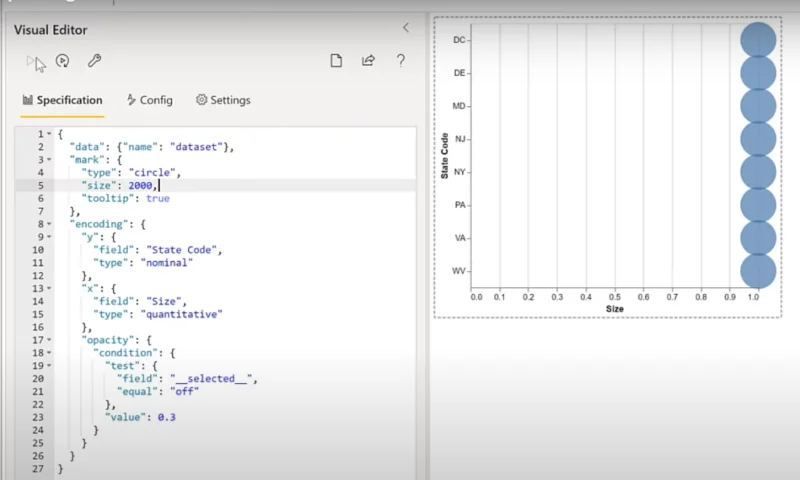The image size is (800, 480).
Task: Click the State Code y-axis title
Action: pyautogui.click(x=444, y=156)
